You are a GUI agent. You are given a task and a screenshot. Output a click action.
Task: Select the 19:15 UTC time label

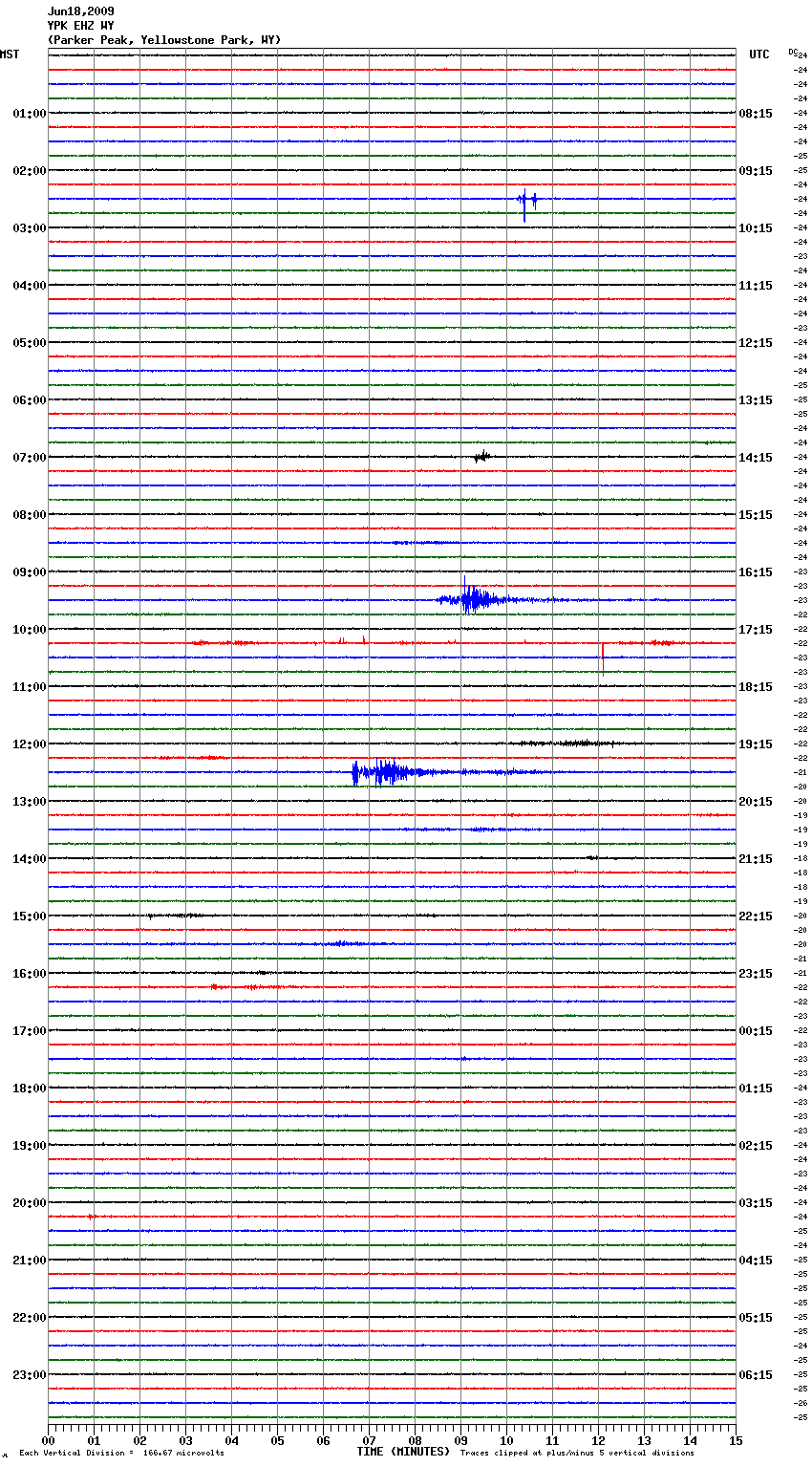pos(756,744)
